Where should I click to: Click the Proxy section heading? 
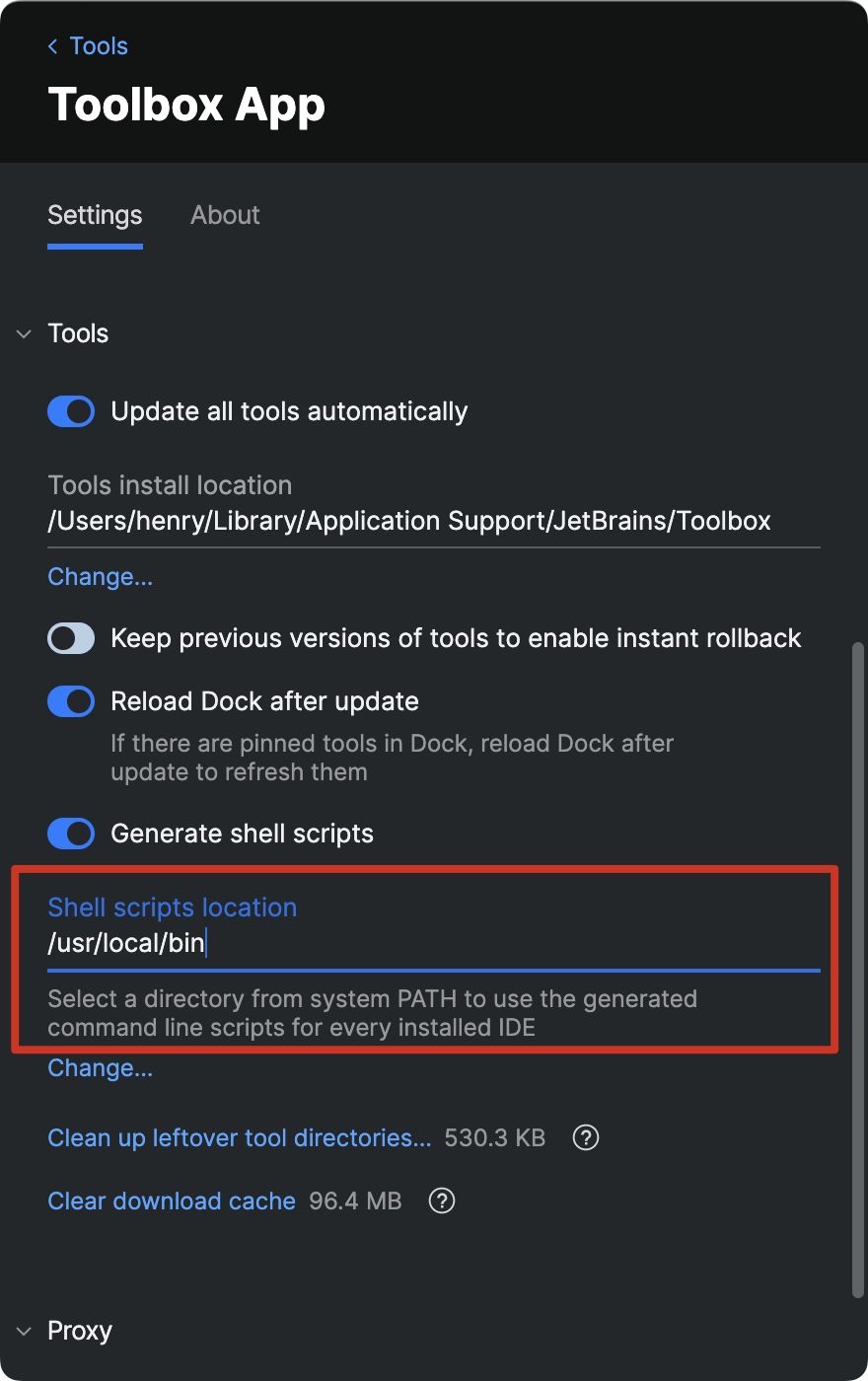(80, 1331)
